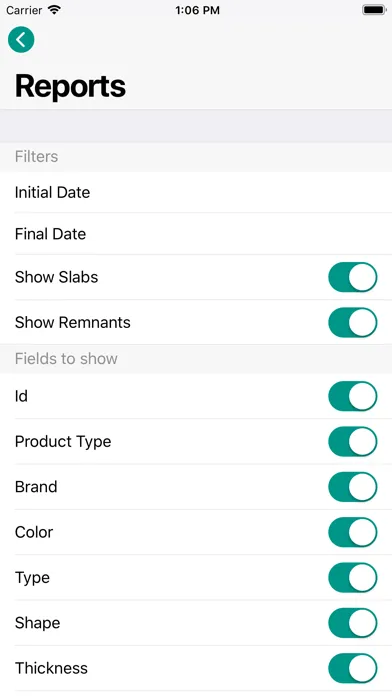
Task: Turn off the Shape field switch
Action: [352, 623]
